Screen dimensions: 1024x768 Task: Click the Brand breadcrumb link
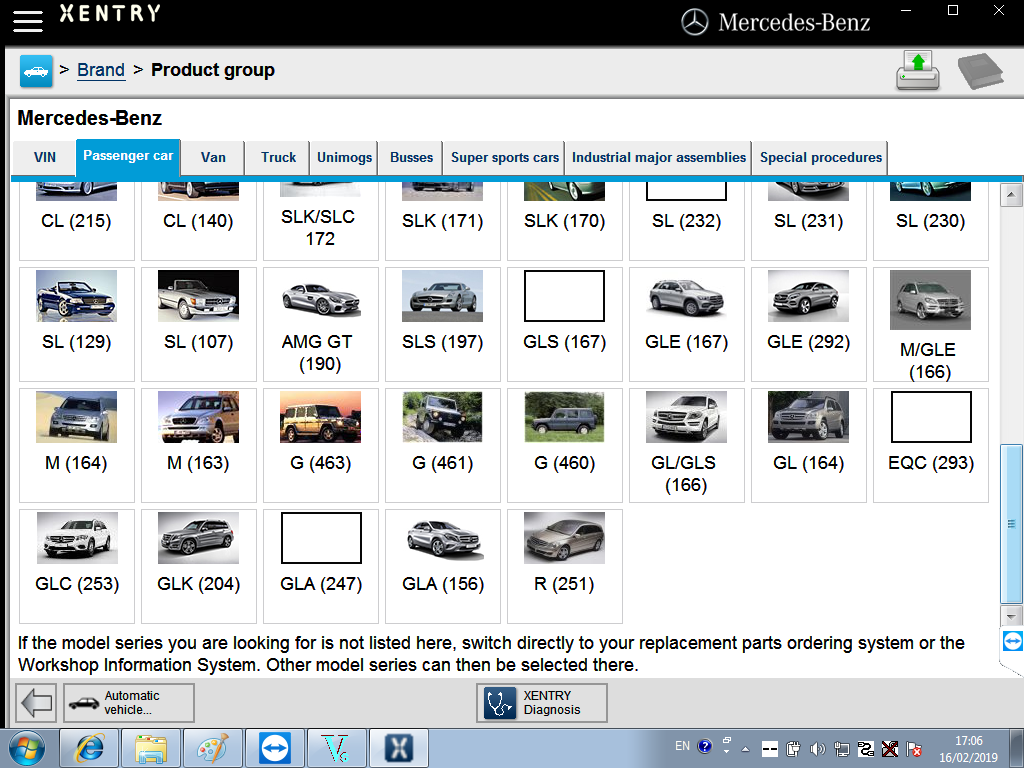click(100, 70)
